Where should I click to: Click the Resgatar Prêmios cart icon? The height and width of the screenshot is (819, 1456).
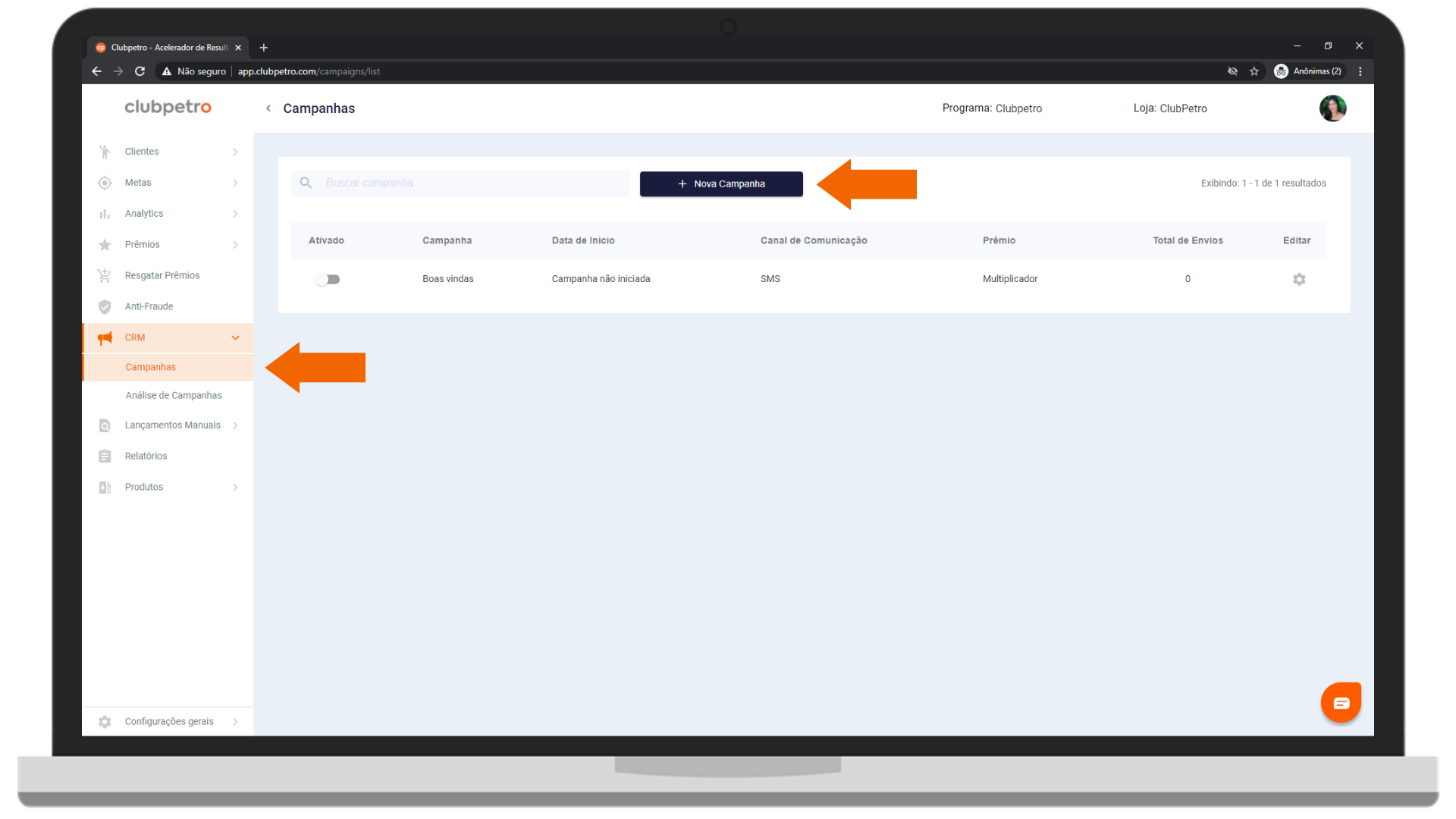(105, 275)
